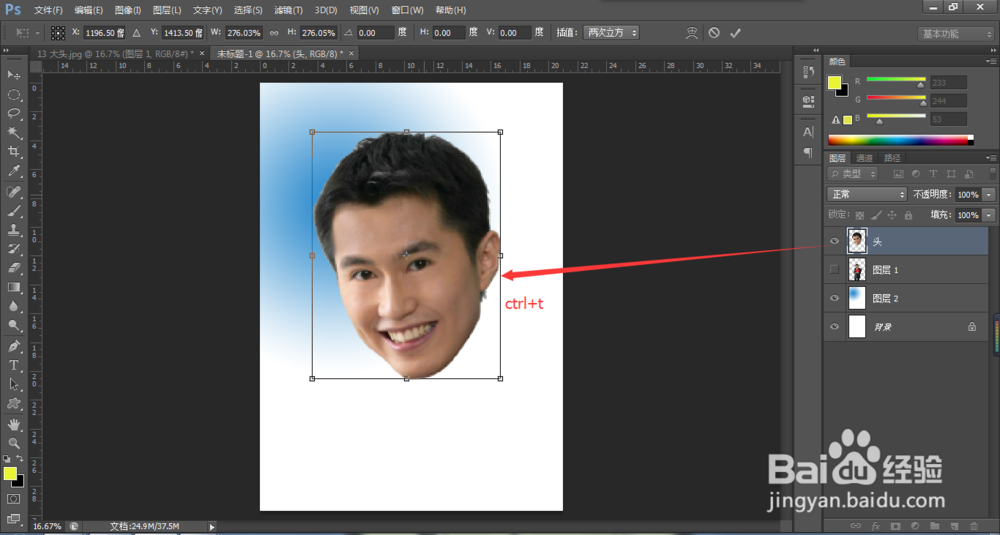Open the Properties panel icon
This screenshot has height=535, width=1000.
(x=809, y=101)
